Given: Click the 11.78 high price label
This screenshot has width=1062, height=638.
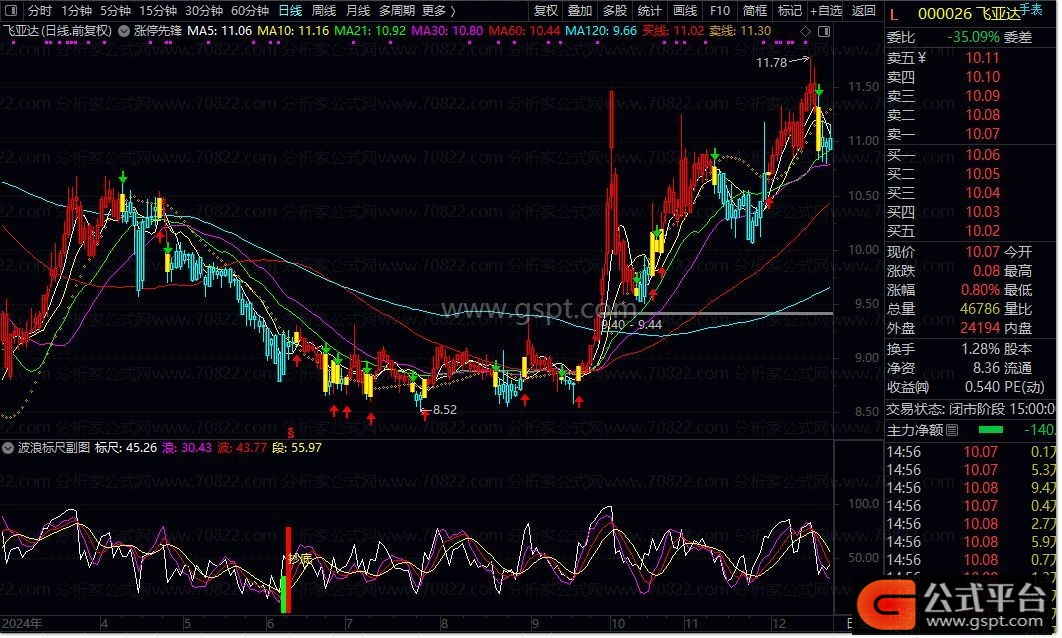Looking at the screenshot, I should click(x=771, y=63).
